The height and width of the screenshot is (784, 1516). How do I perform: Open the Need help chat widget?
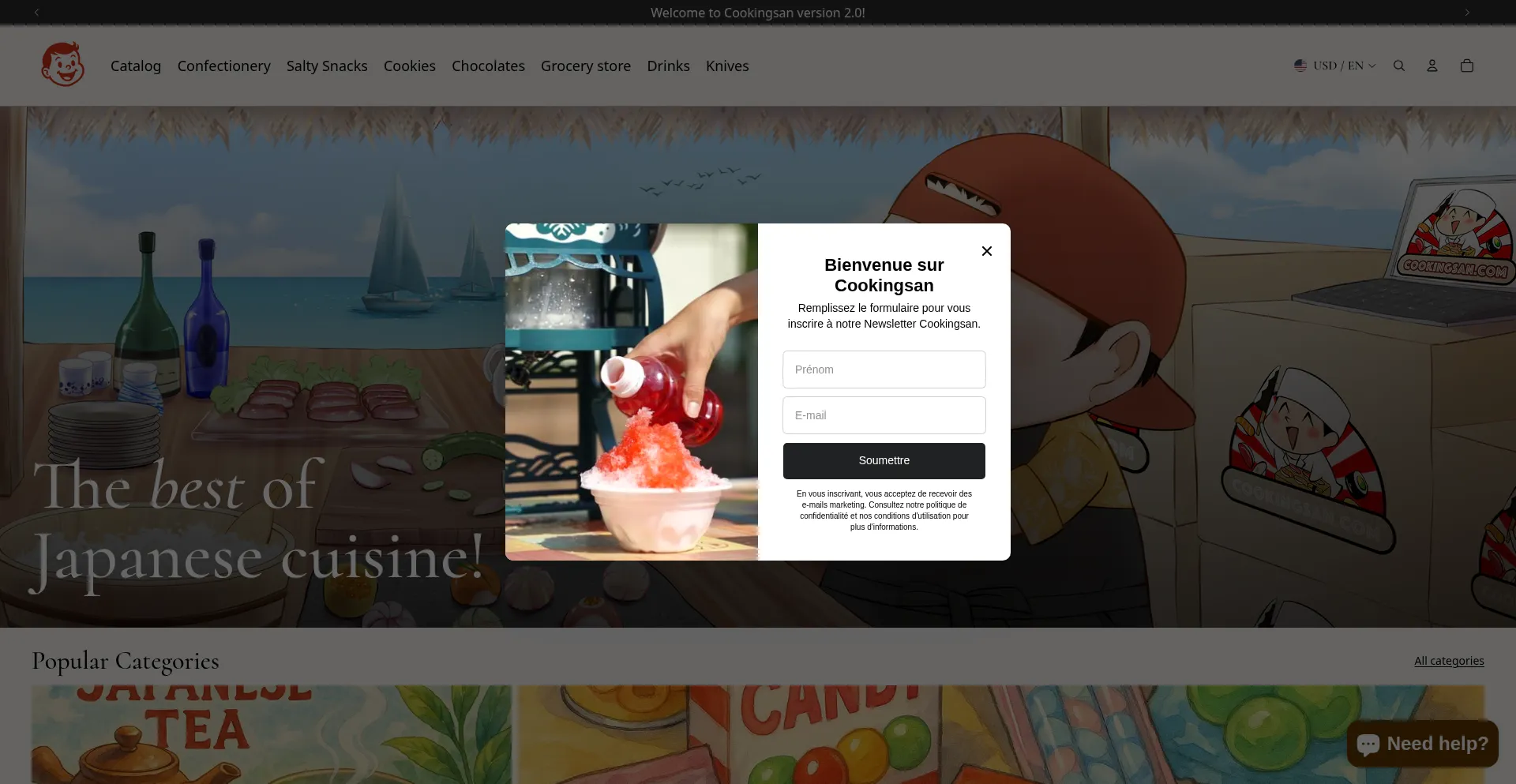pyautogui.click(x=1422, y=744)
